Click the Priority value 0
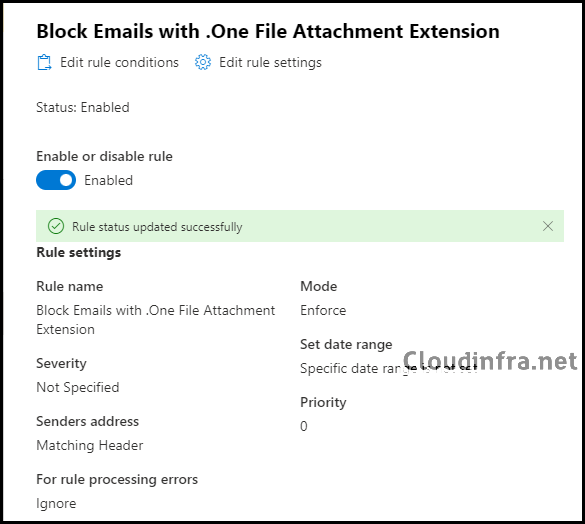This screenshot has height=524, width=585. [x=304, y=426]
